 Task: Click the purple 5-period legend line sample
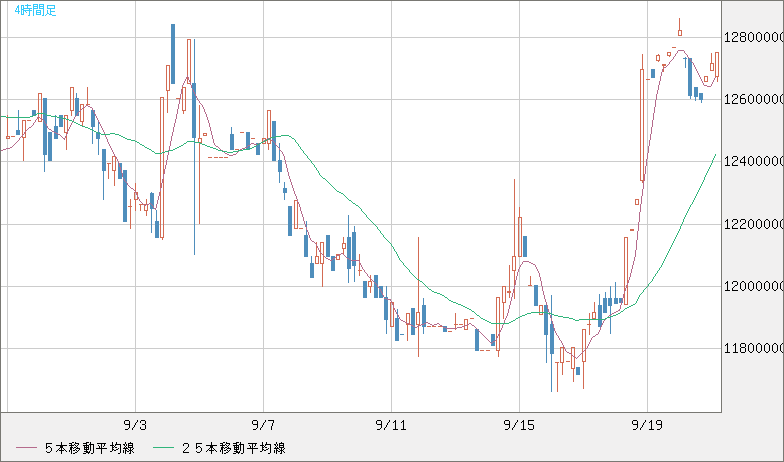tap(26, 448)
